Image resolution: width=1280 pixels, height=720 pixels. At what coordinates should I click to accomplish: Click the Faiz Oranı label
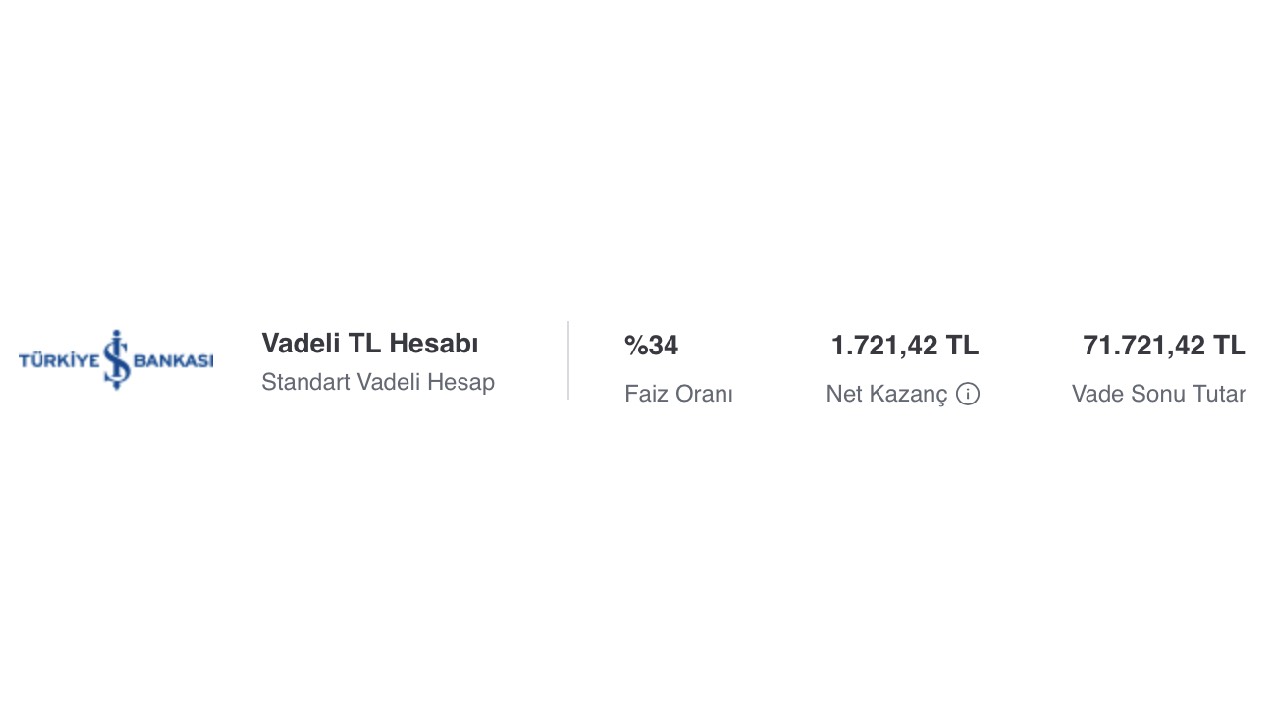pos(678,394)
